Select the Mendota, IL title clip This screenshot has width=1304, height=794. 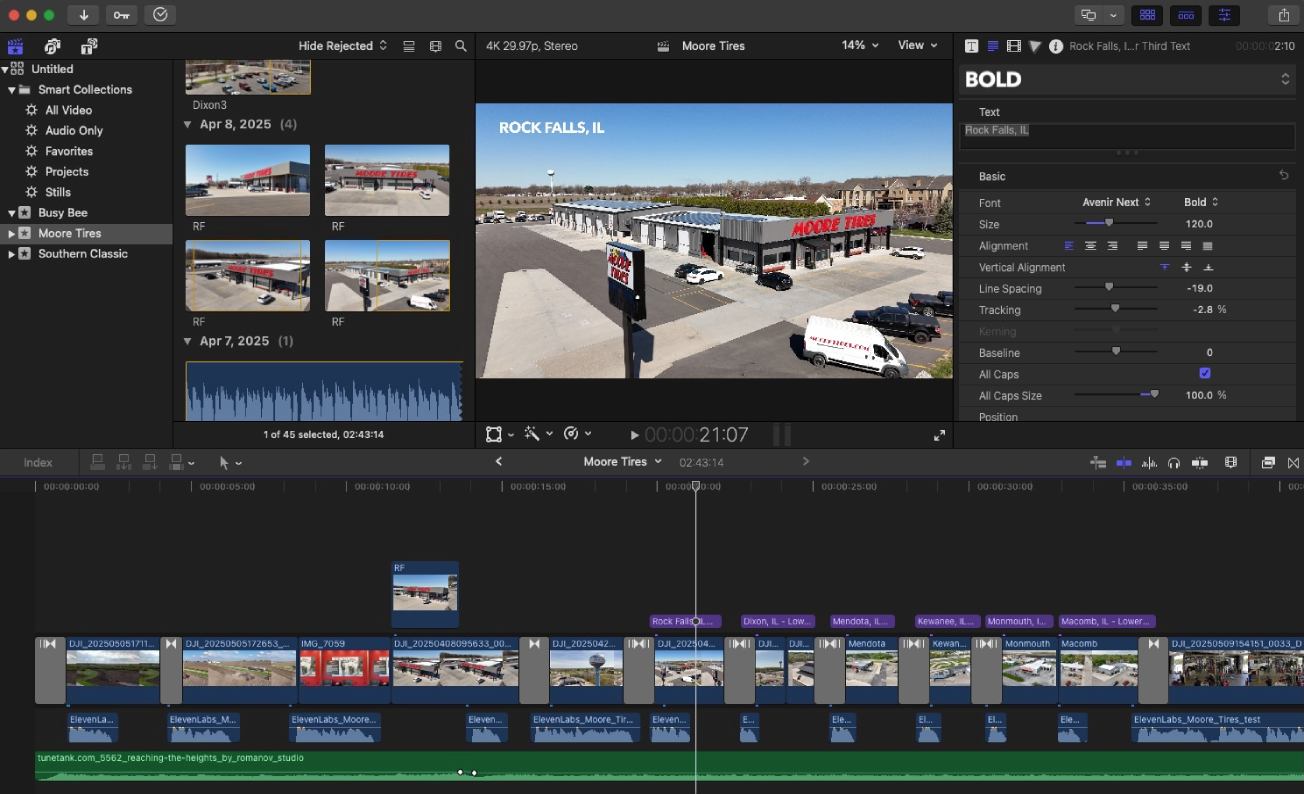pos(862,621)
